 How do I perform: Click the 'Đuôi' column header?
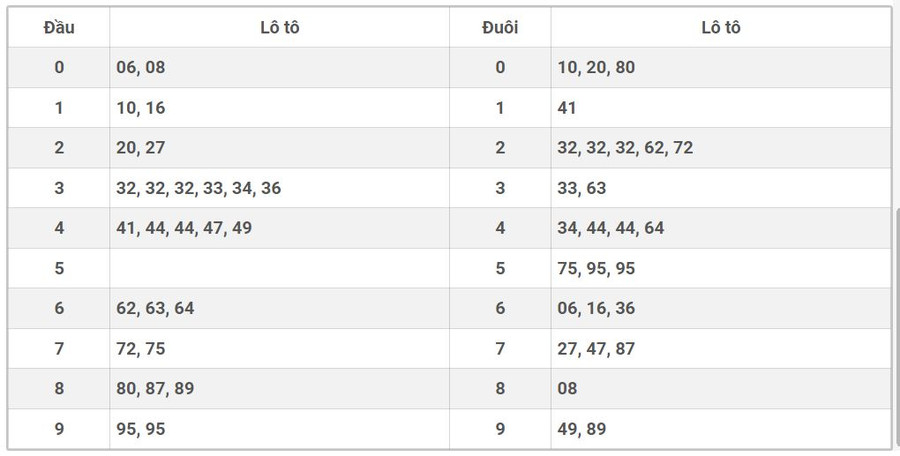tap(500, 27)
